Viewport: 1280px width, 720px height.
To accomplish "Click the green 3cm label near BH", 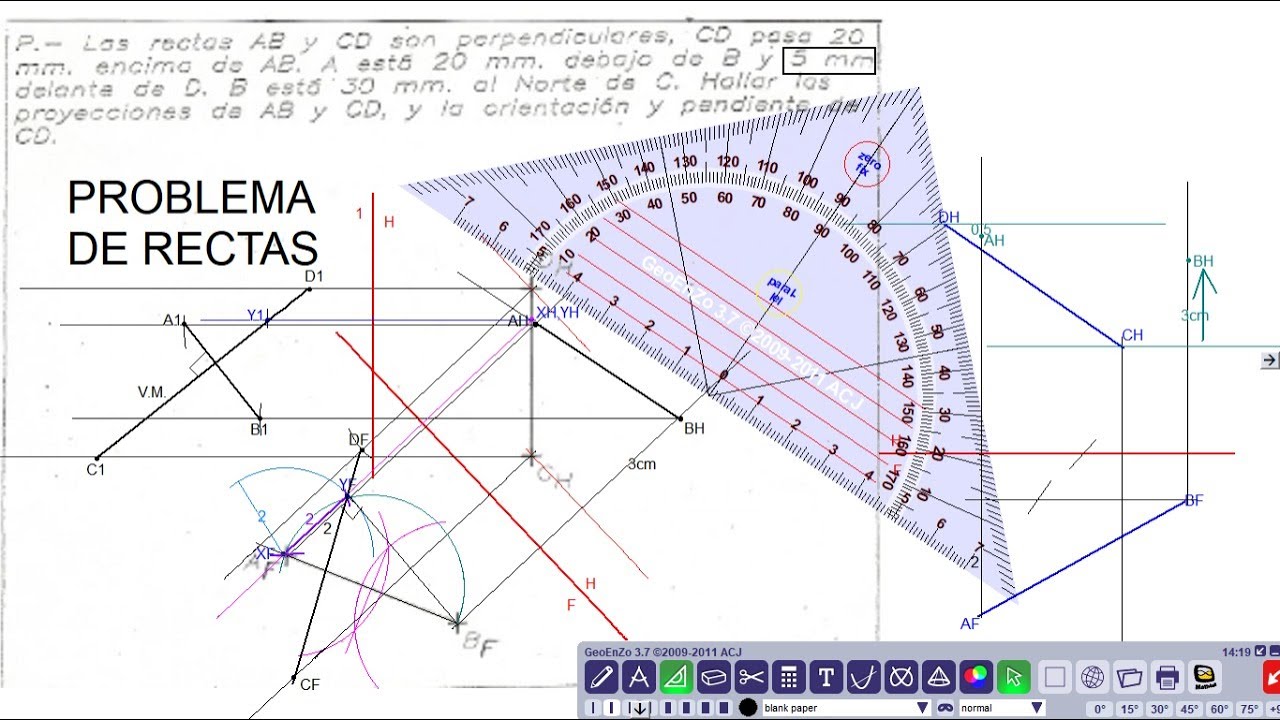I will click(x=1195, y=315).
